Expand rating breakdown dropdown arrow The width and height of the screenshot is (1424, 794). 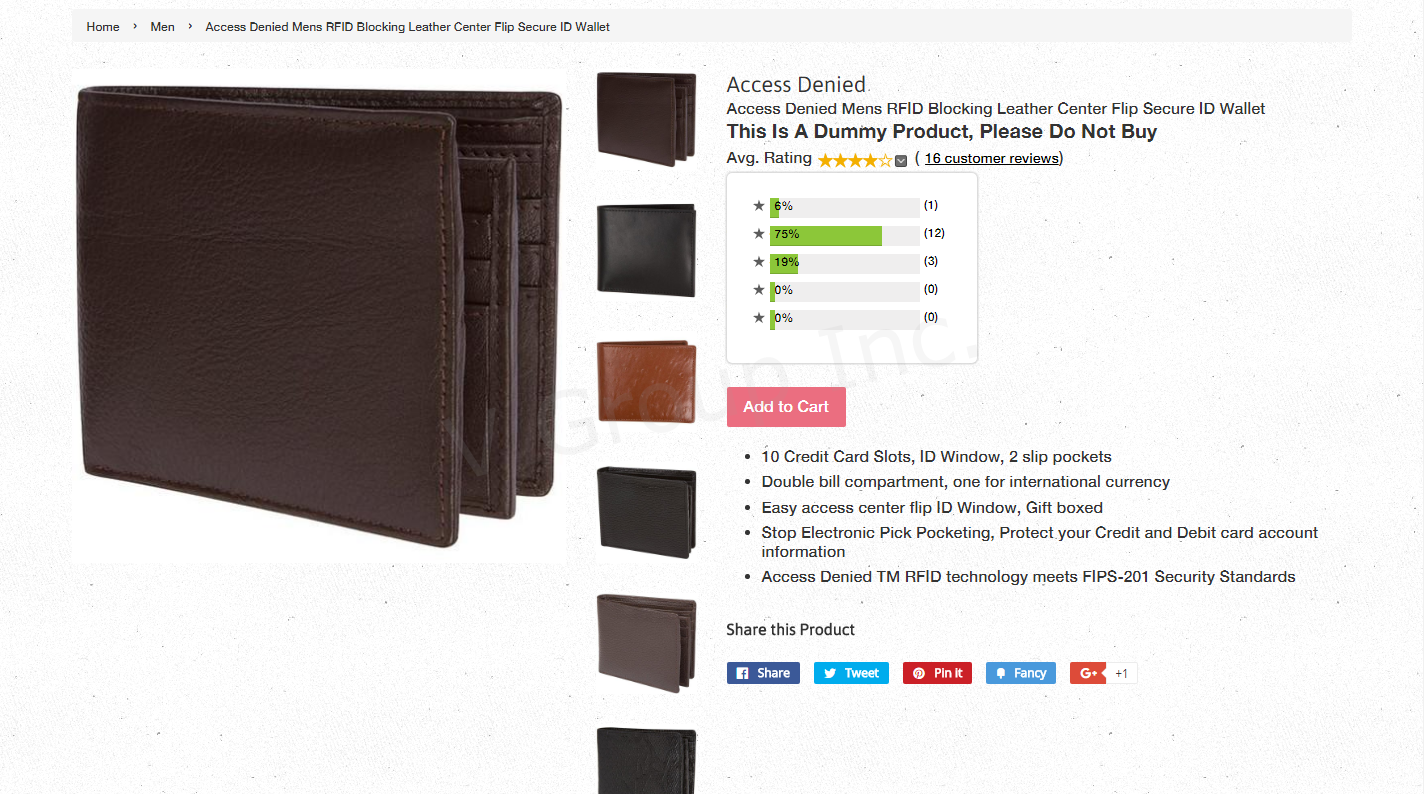click(901, 161)
